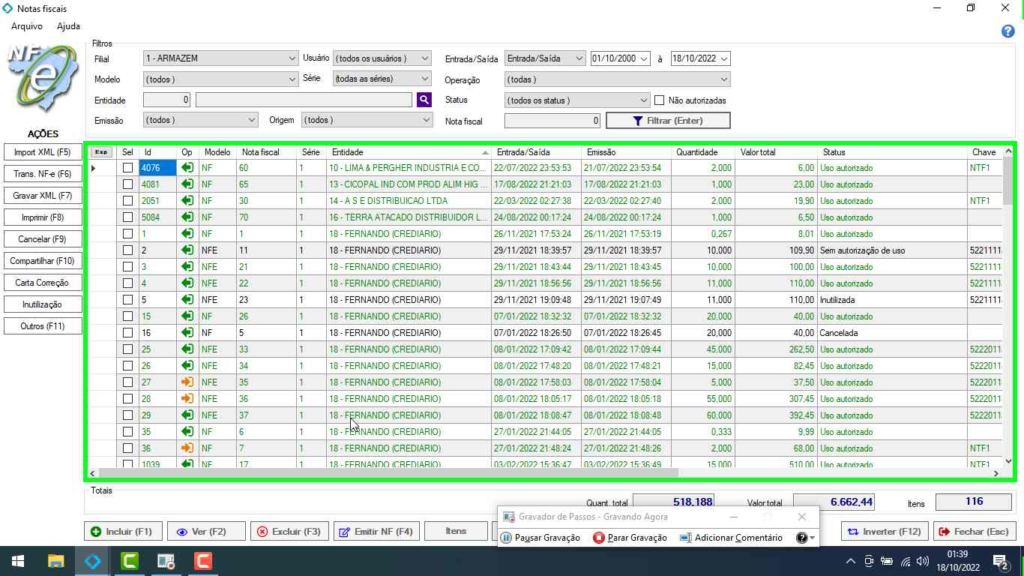The image size is (1024, 576).
Task: Select the checkbox for row Id 4081
Action: [127, 184]
